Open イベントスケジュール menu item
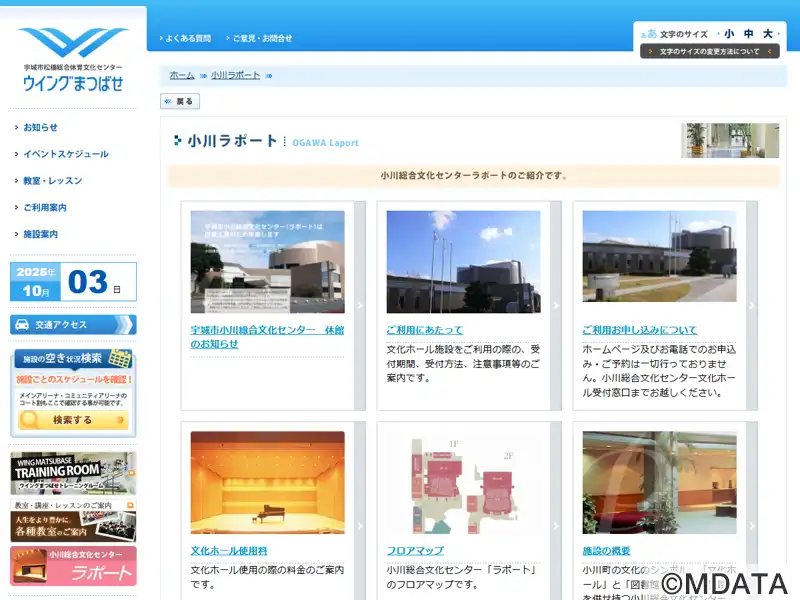800x600 pixels. coord(66,154)
